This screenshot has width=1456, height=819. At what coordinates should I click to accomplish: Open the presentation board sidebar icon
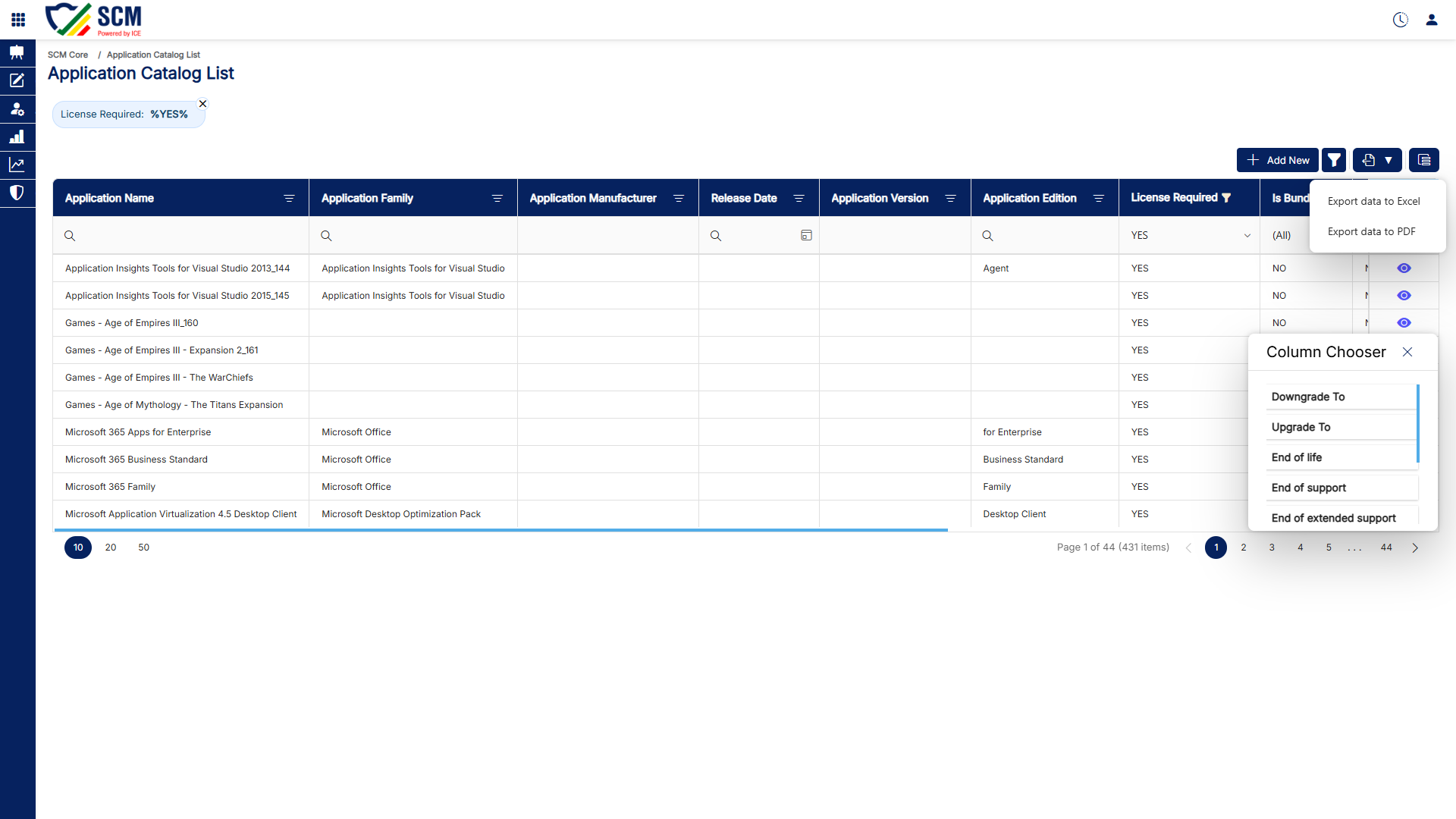[17, 52]
